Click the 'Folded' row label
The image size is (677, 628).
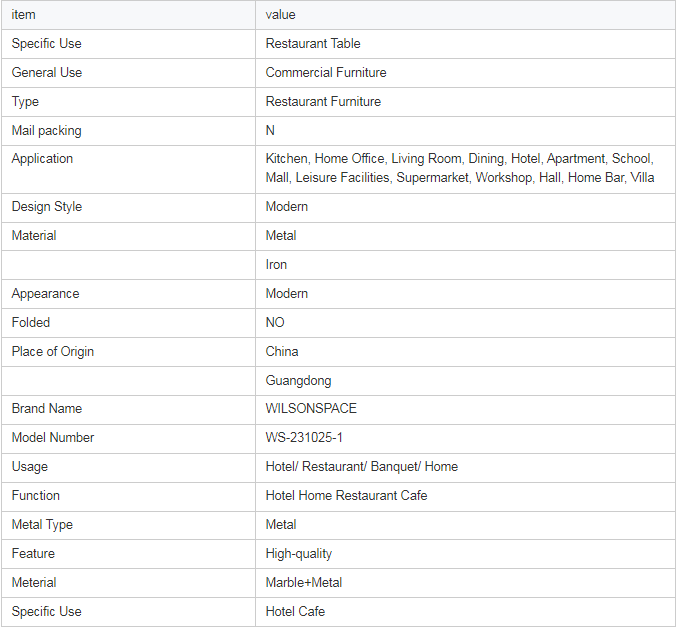[31, 323]
